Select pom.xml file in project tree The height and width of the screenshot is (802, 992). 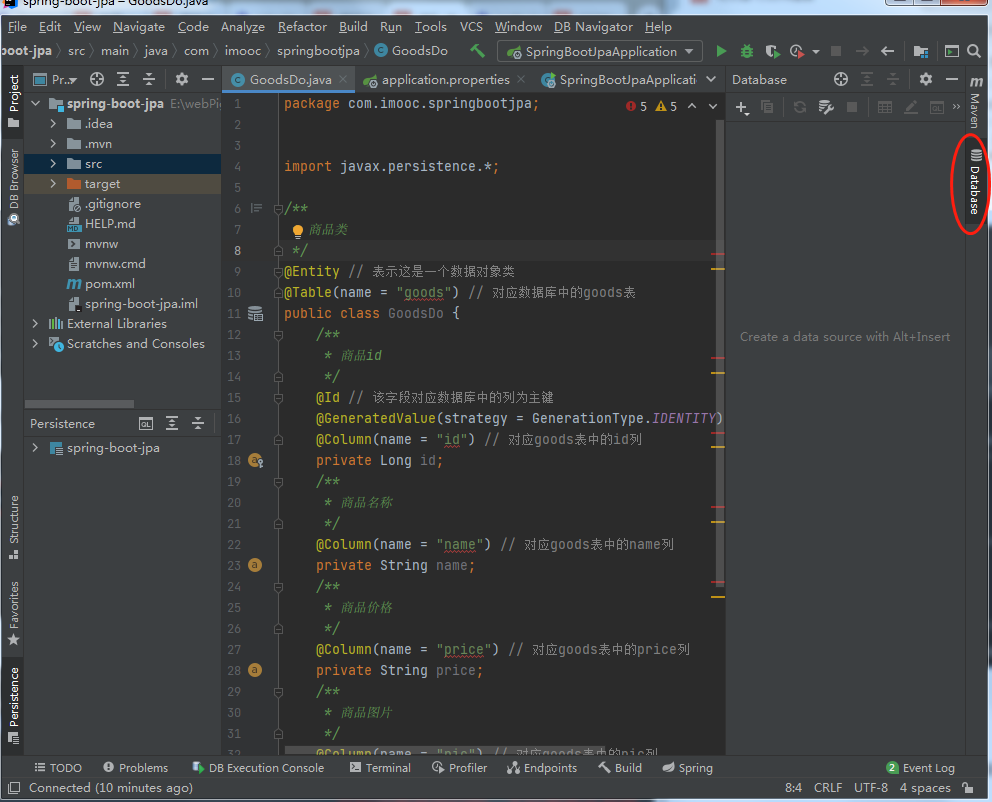109,283
